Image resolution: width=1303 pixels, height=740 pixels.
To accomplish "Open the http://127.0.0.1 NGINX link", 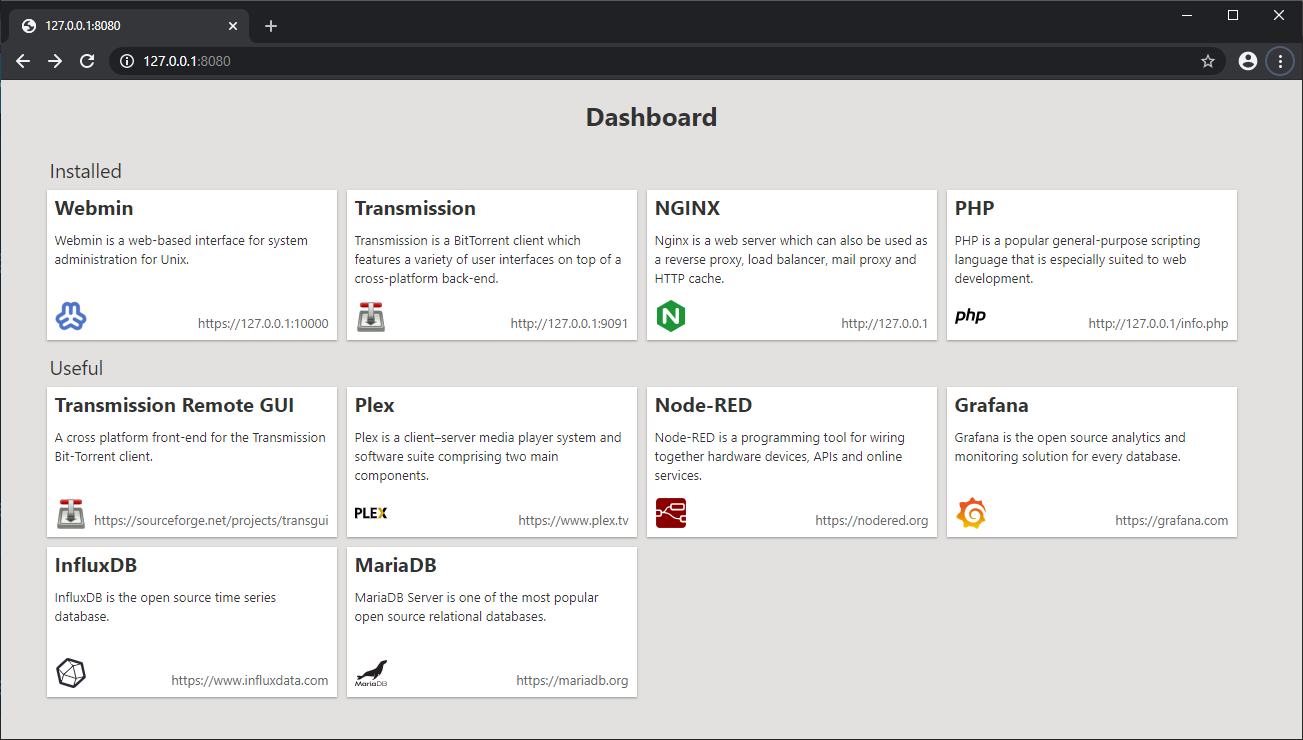I will pyautogui.click(x=885, y=324).
